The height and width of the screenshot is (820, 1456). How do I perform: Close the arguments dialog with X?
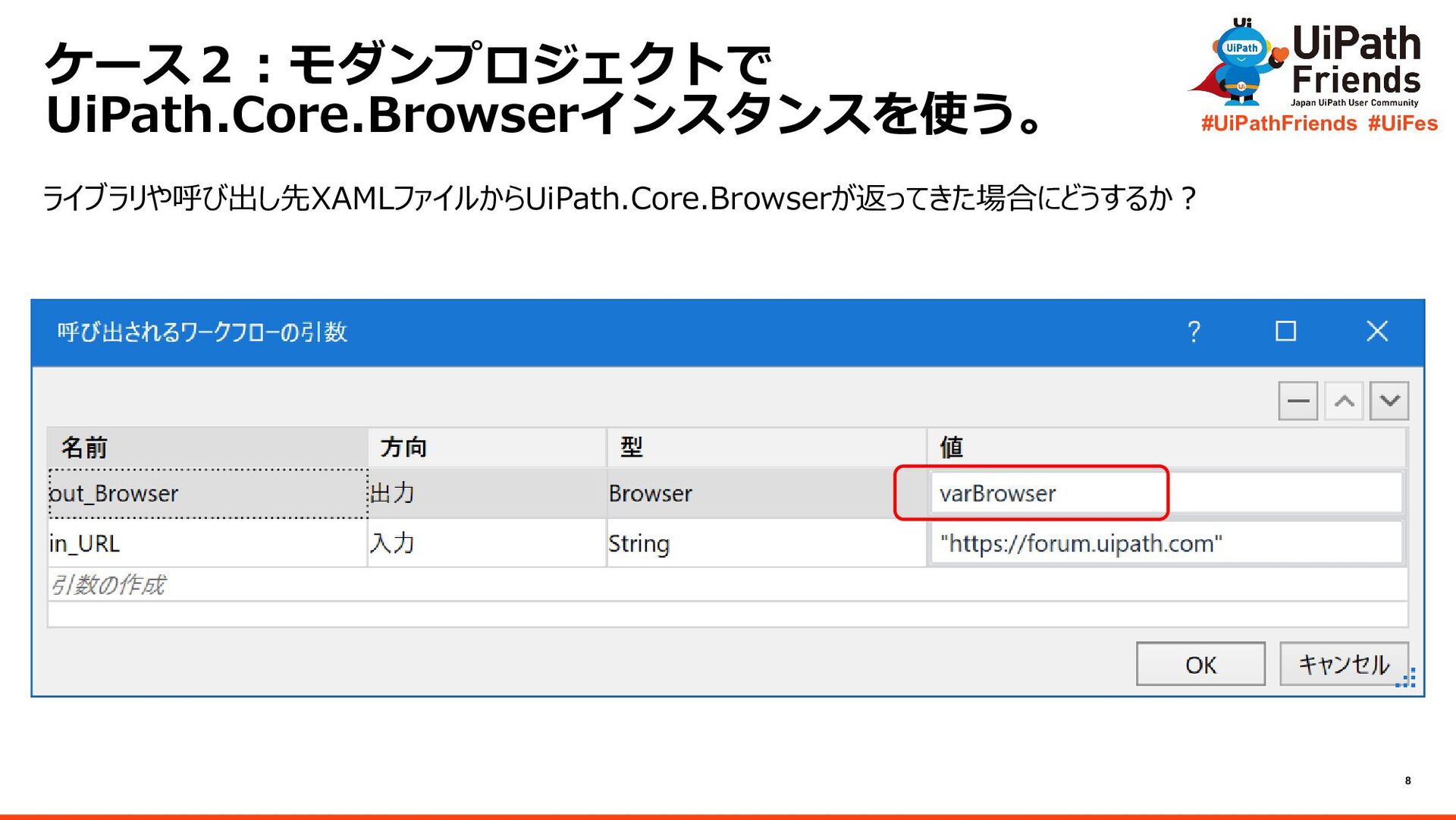(x=1377, y=331)
